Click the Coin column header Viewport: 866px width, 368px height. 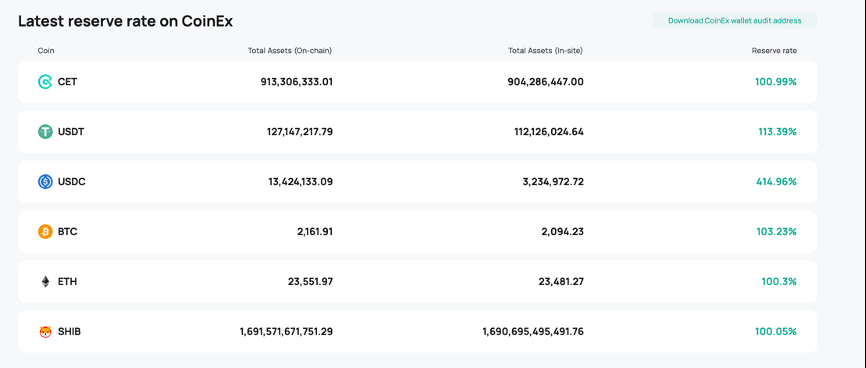tap(46, 50)
